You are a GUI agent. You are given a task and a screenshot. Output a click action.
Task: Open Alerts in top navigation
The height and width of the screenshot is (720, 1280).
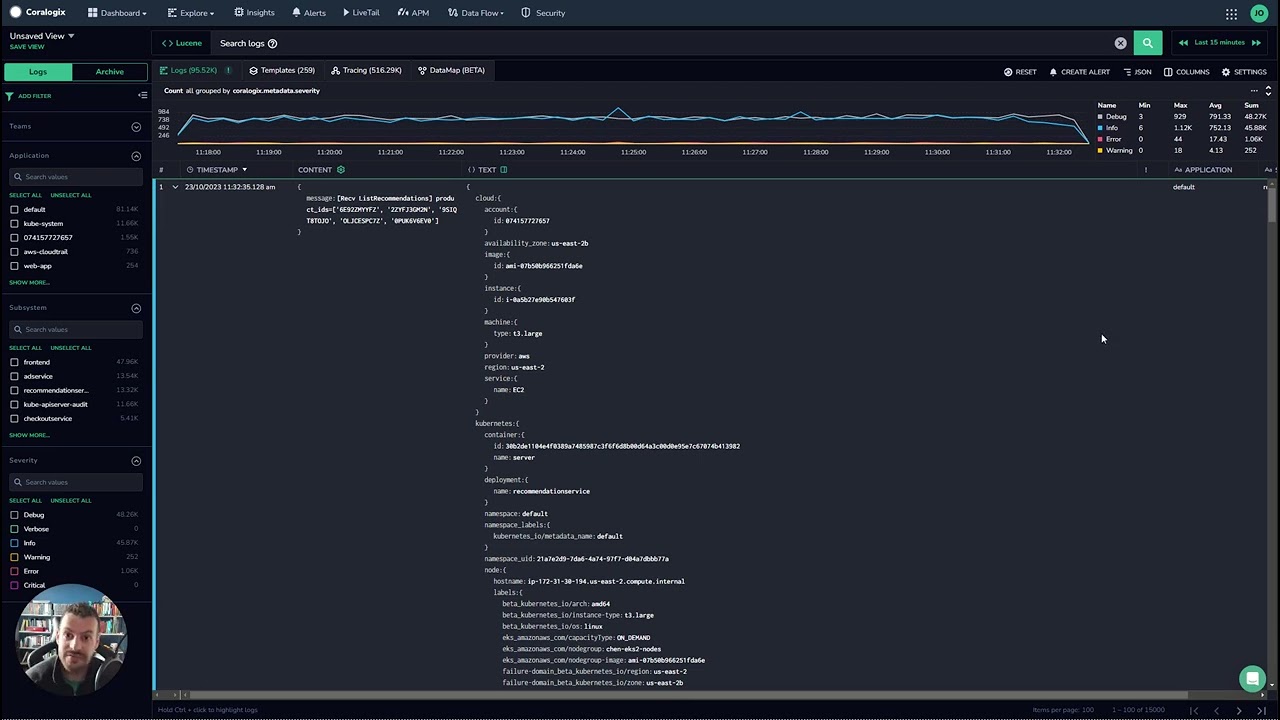(x=308, y=13)
